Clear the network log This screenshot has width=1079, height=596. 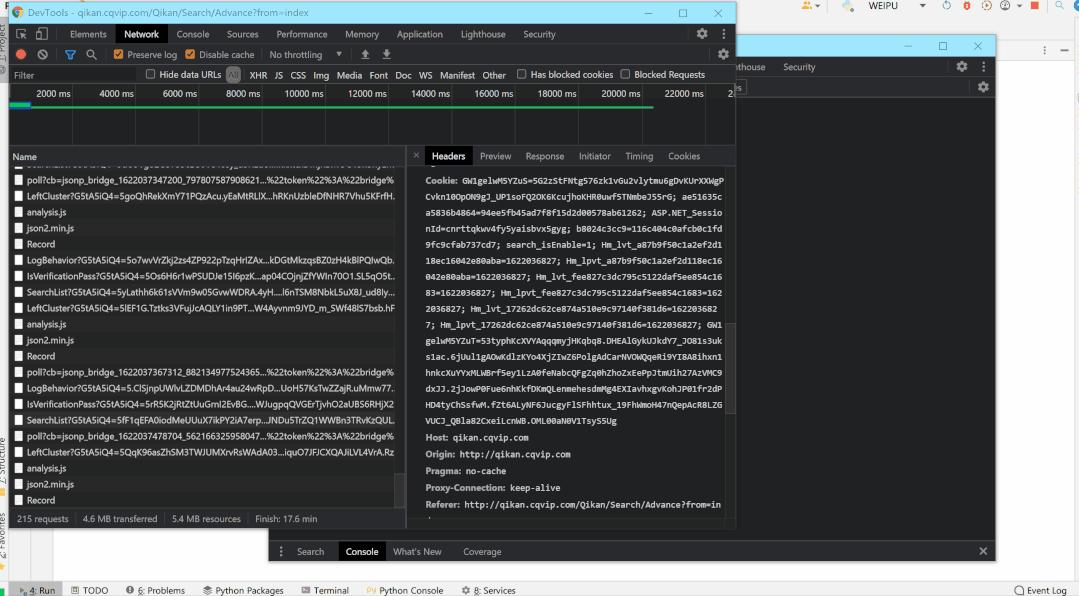pos(43,54)
